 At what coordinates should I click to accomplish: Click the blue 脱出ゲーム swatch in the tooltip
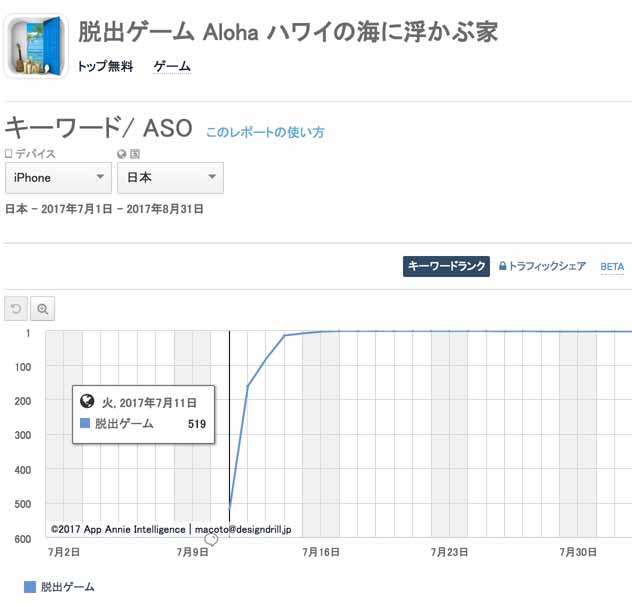coord(85,424)
